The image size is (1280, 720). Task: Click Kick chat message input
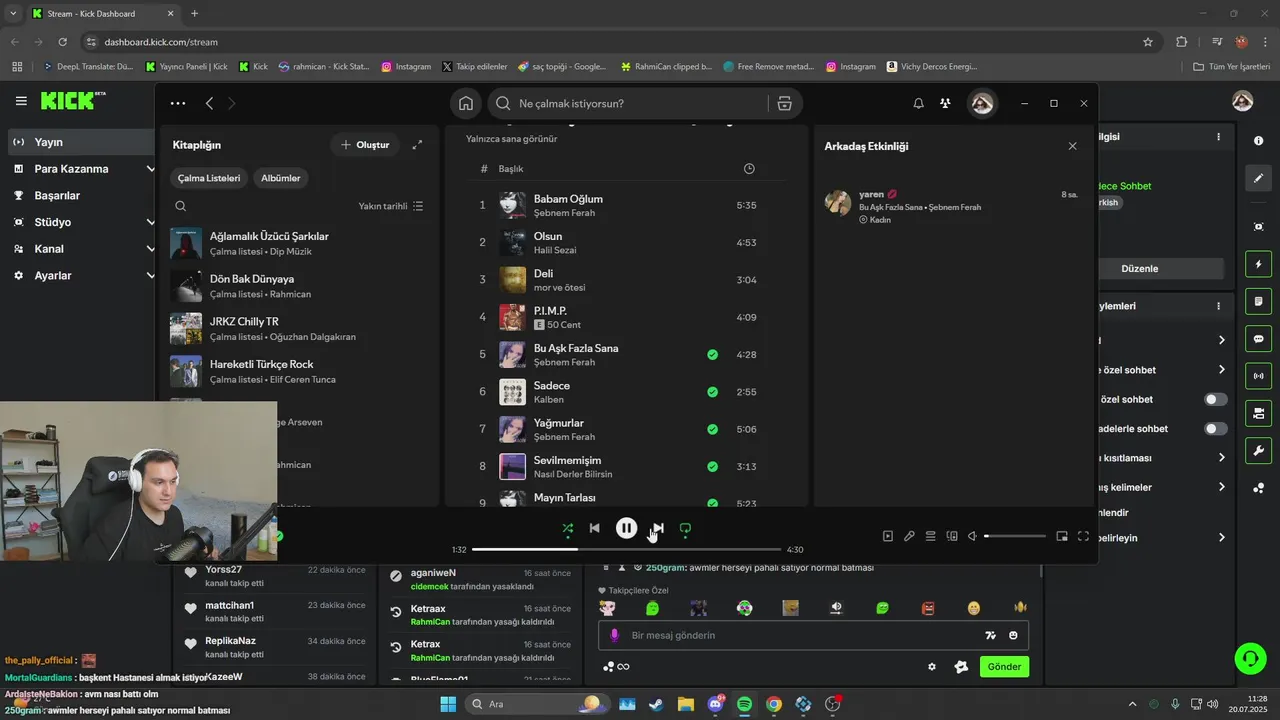tap(800, 635)
